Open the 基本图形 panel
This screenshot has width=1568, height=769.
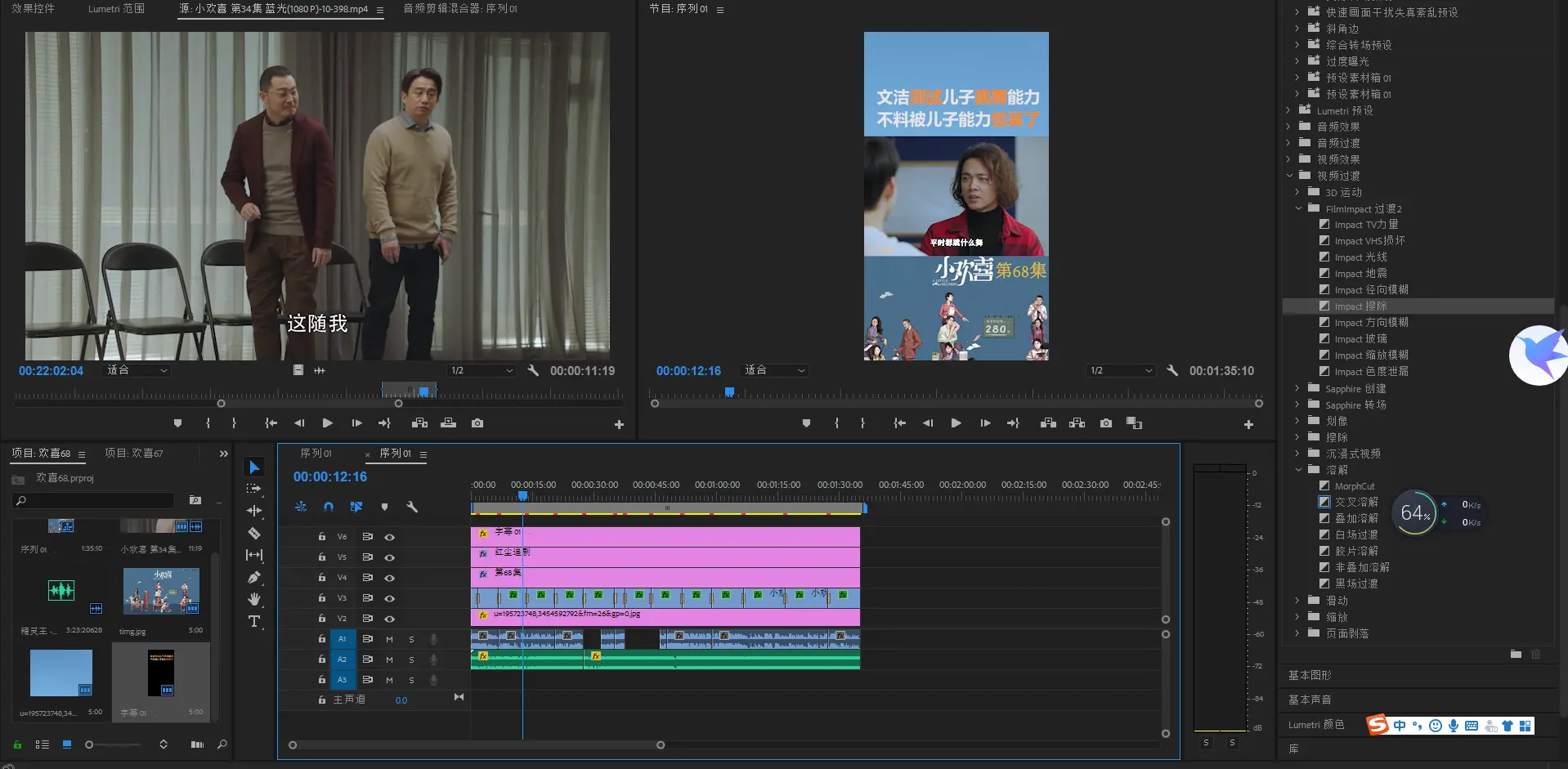pos(1310,675)
